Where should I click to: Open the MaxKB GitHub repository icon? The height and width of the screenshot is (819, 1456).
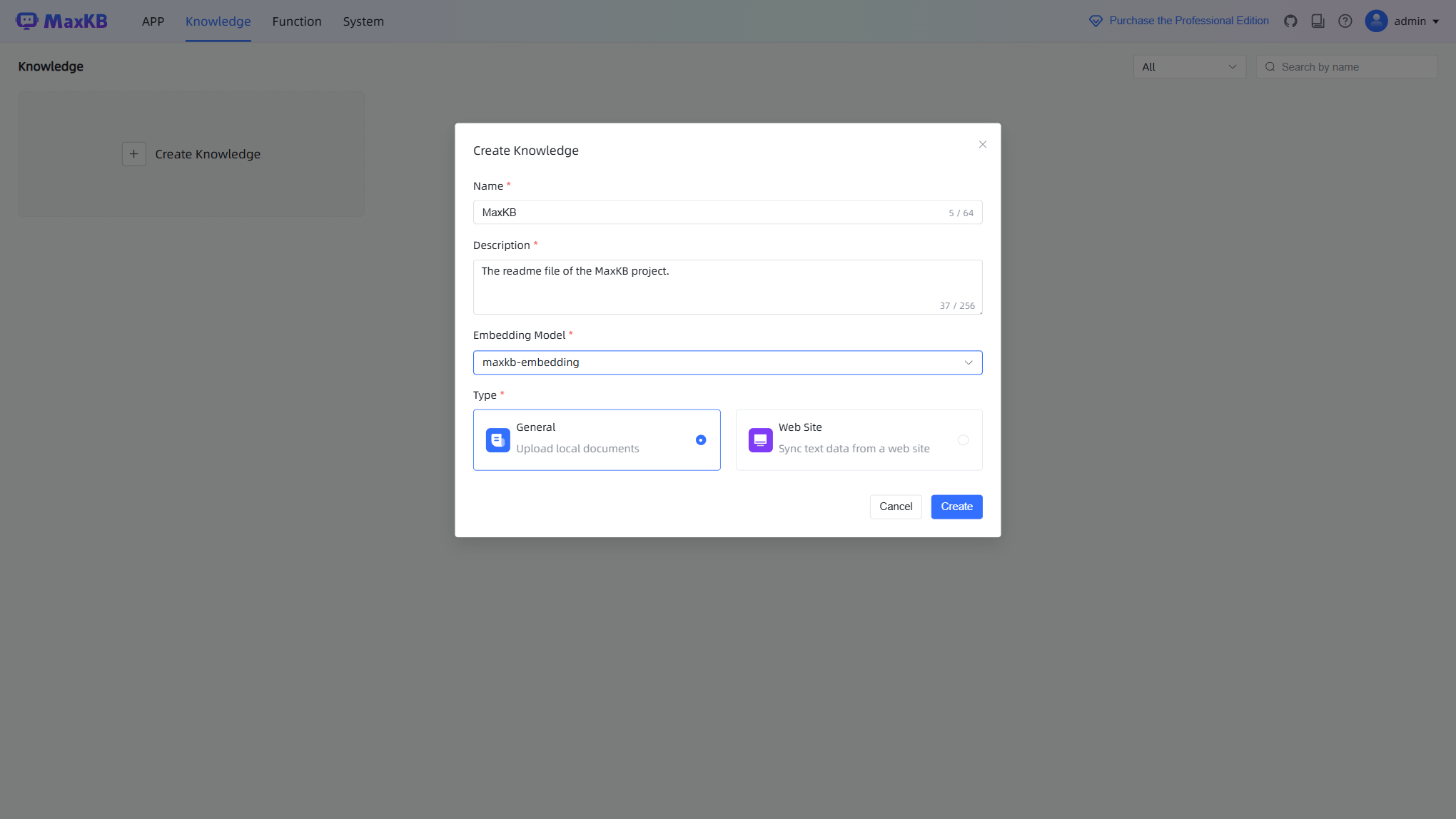pyautogui.click(x=1290, y=21)
